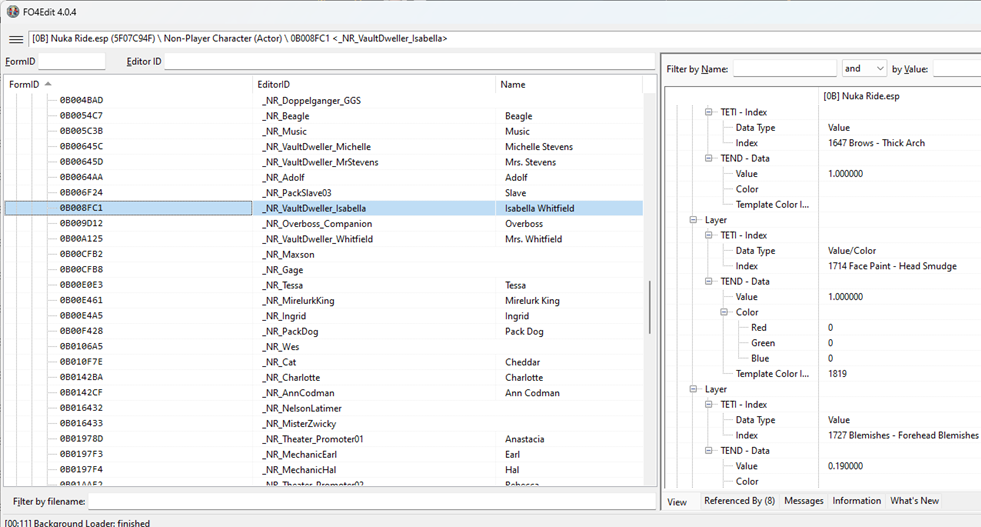Select the _NR_MisterZwicky record row
The width and height of the screenshot is (981, 527).
(x=323, y=424)
